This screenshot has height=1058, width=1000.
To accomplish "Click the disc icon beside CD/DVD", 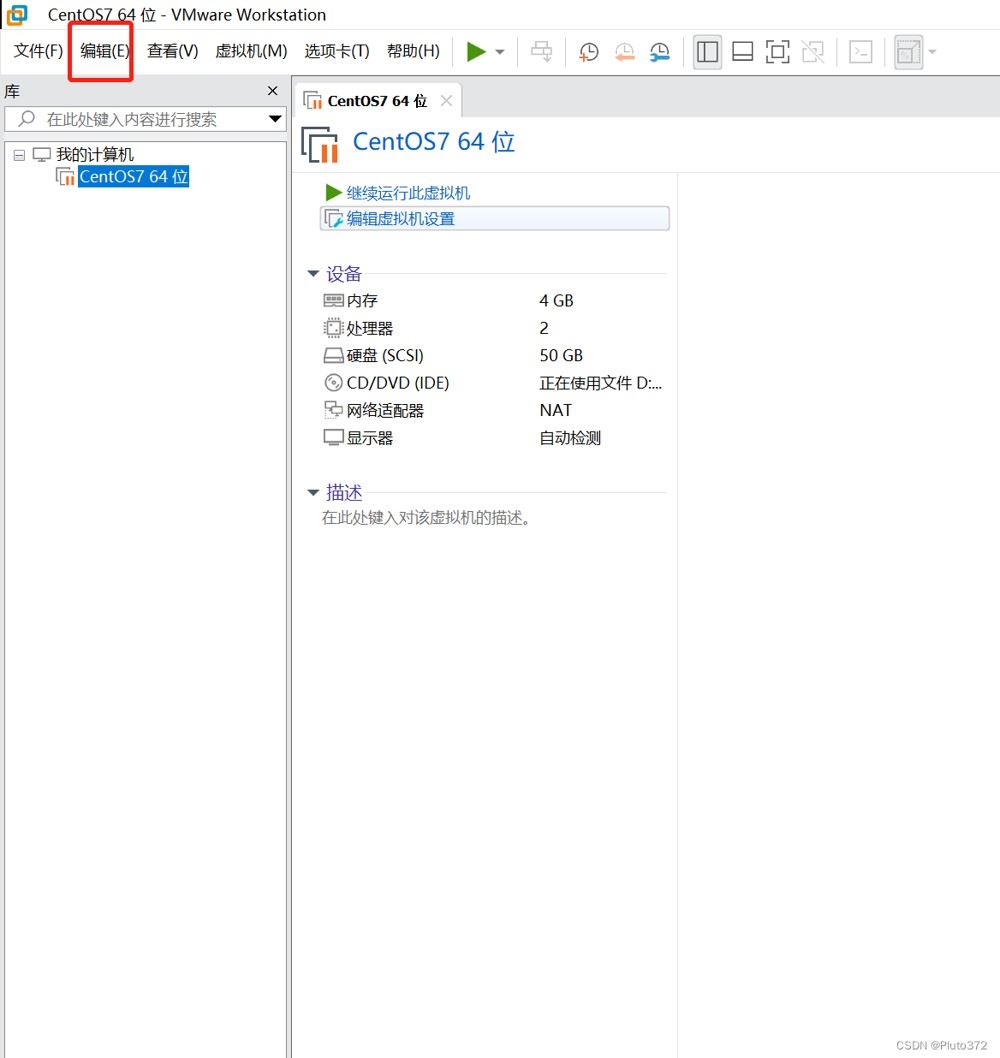I will click(333, 383).
